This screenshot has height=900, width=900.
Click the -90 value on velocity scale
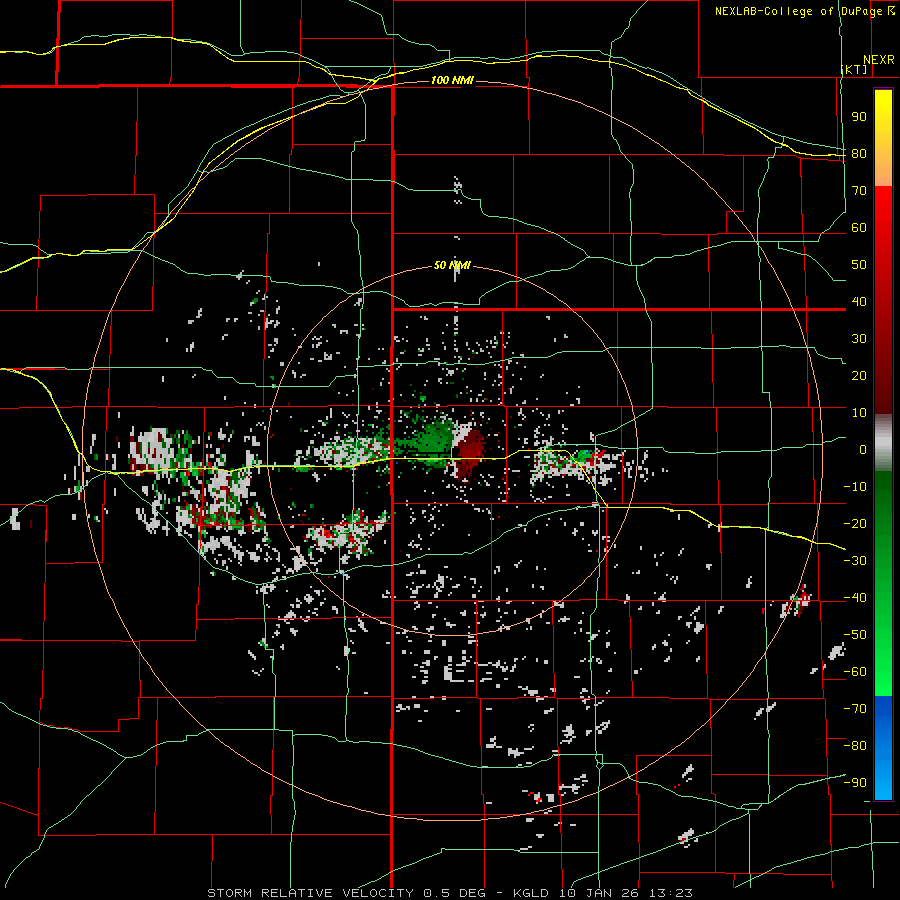pyautogui.click(x=855, y=783)
